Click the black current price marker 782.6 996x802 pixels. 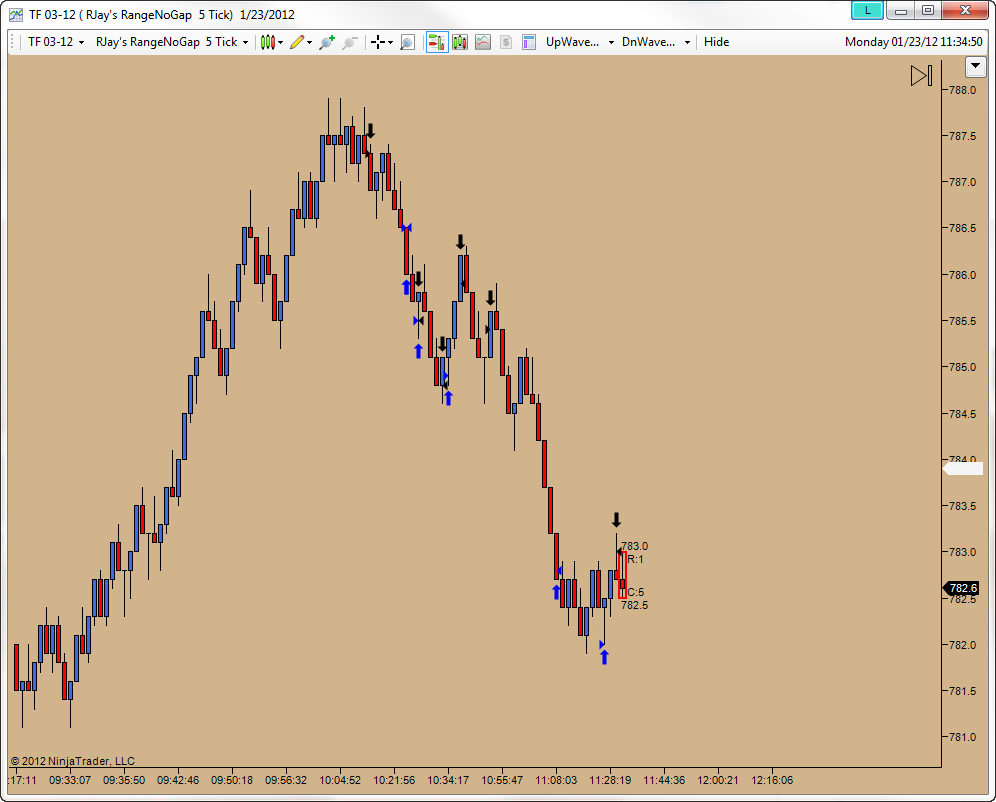pos(962,588)
